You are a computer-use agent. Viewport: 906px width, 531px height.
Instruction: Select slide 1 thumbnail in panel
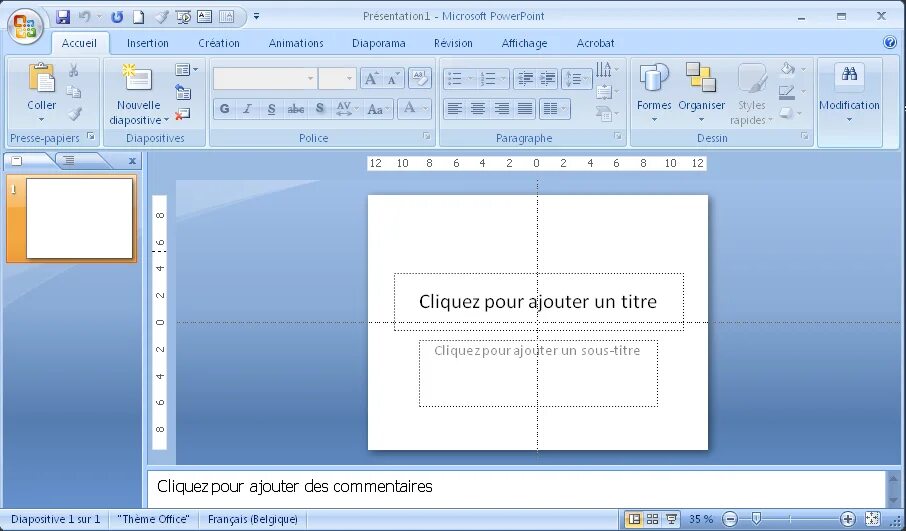(x=79, y=218)
